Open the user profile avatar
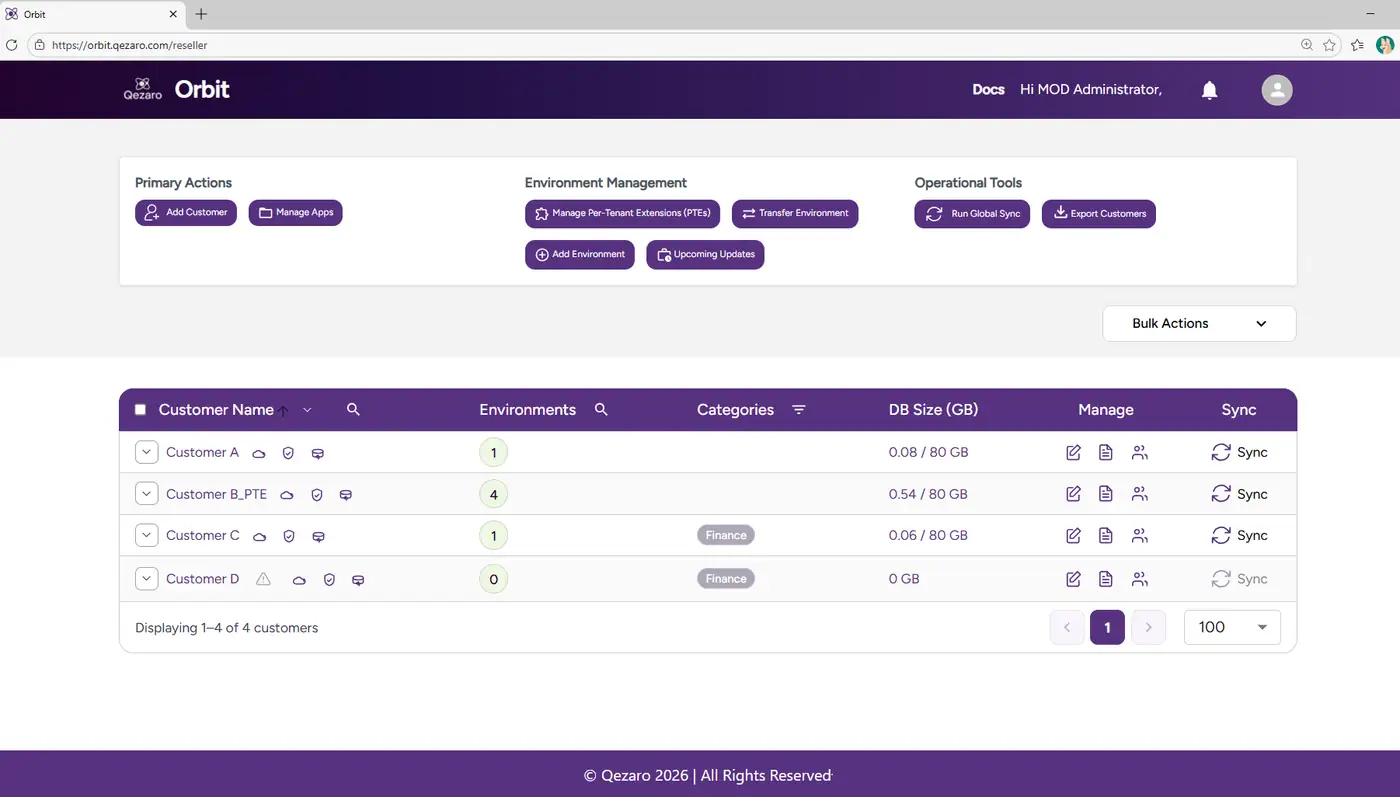This screenshot has width=1400, height=797. (x=1276, y=90)
